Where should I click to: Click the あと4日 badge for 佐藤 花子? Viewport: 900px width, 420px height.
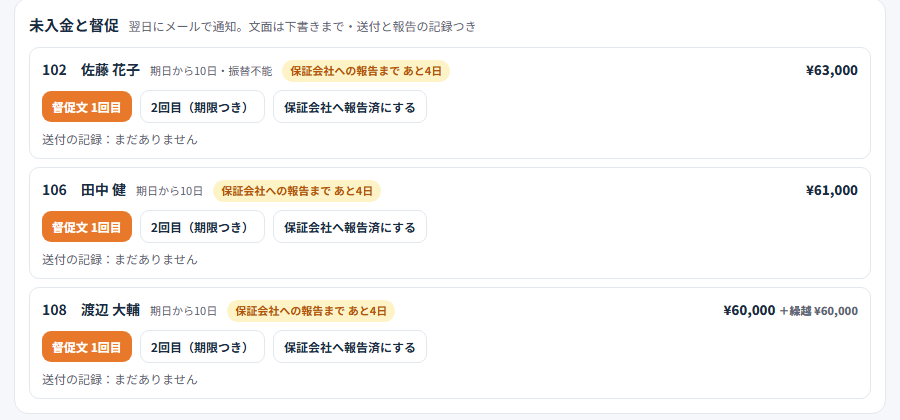point(366,71)
